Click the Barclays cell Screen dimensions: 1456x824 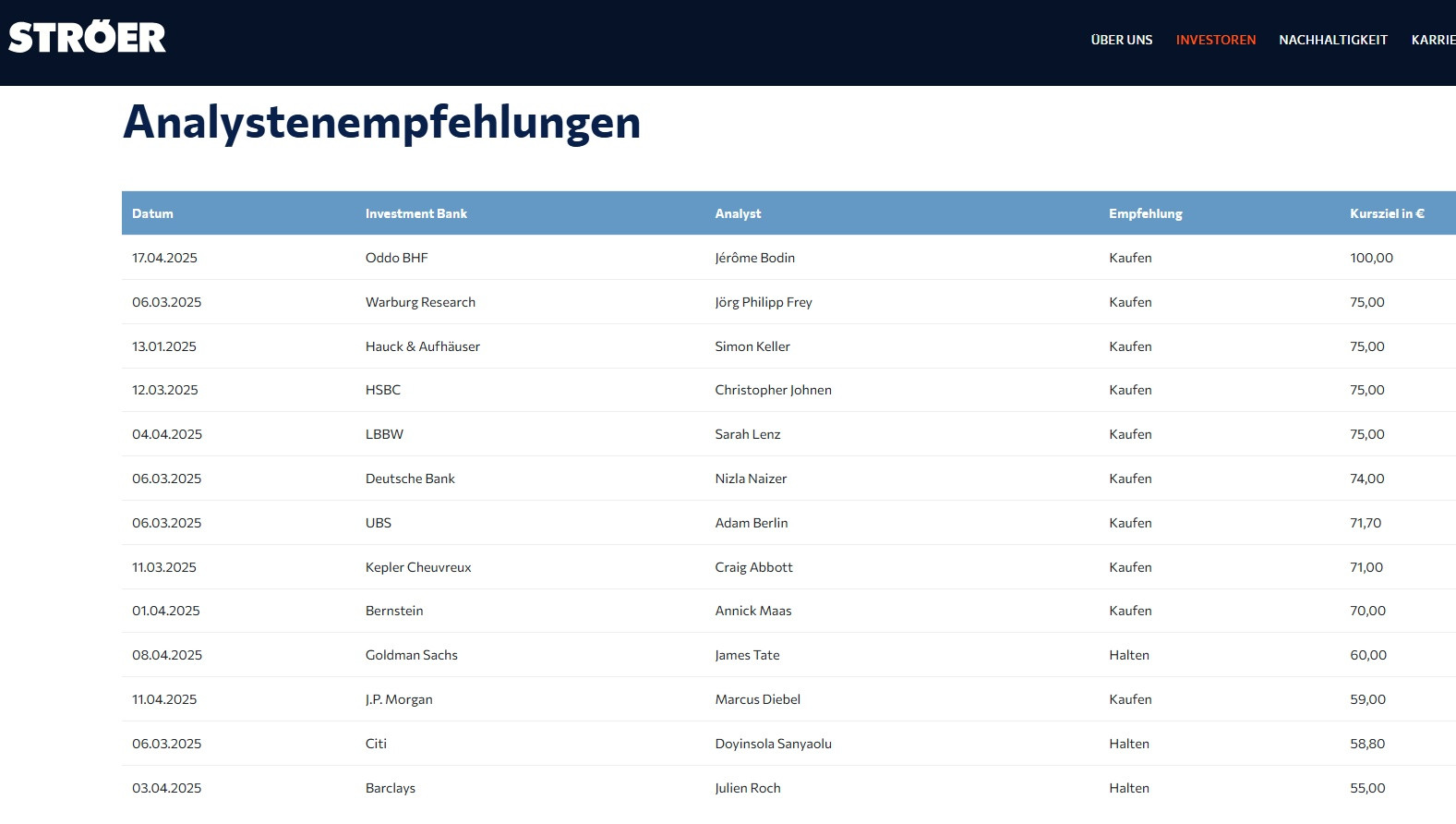coord(390,788)
